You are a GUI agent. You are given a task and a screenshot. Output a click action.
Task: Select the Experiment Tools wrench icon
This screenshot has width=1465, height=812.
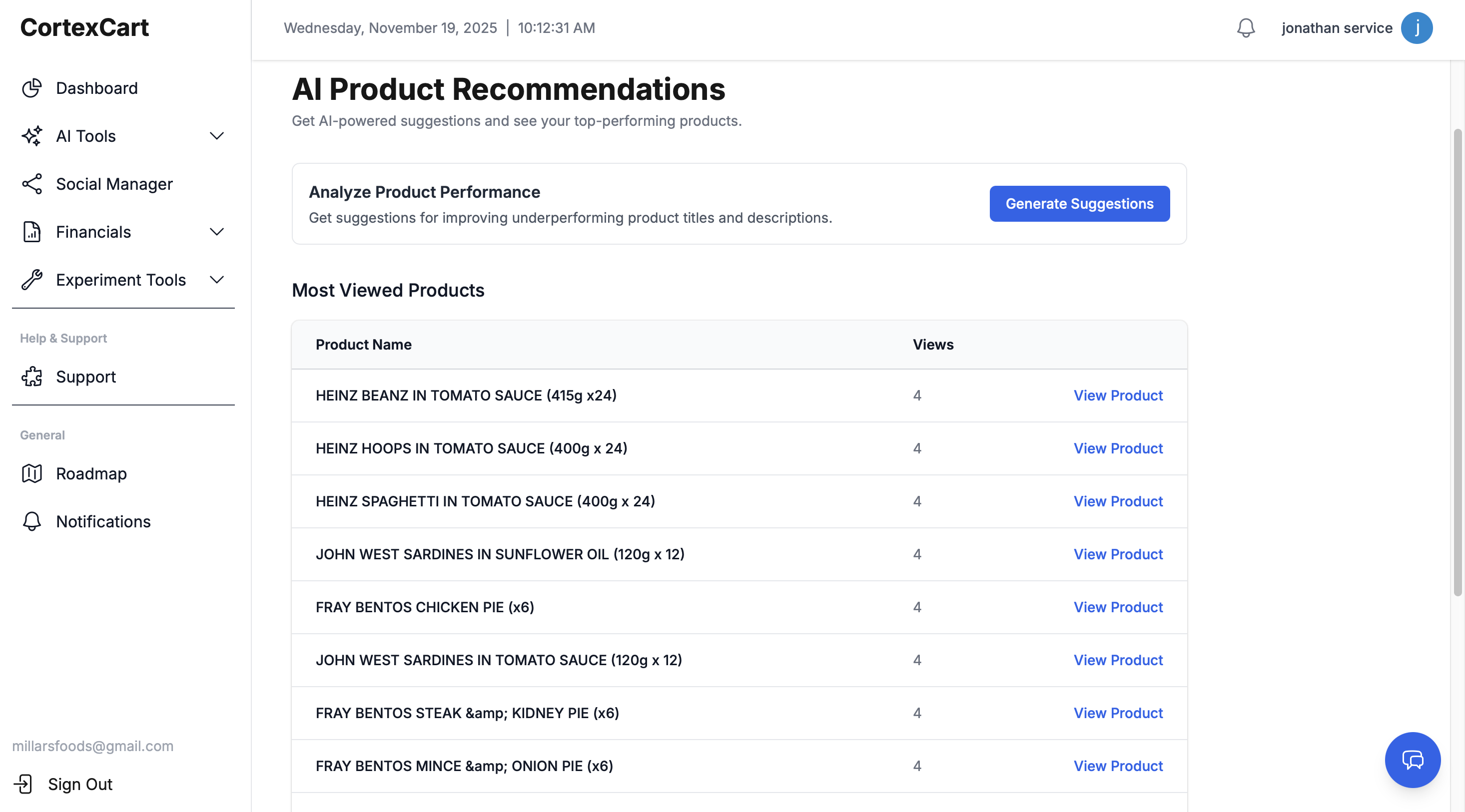[x=31, y=280]
